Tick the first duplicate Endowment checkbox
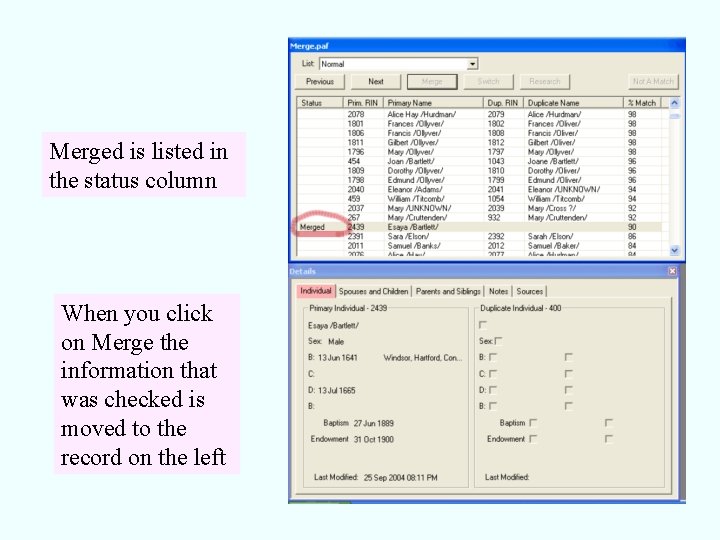720x540 pixels. coord(533,439)
